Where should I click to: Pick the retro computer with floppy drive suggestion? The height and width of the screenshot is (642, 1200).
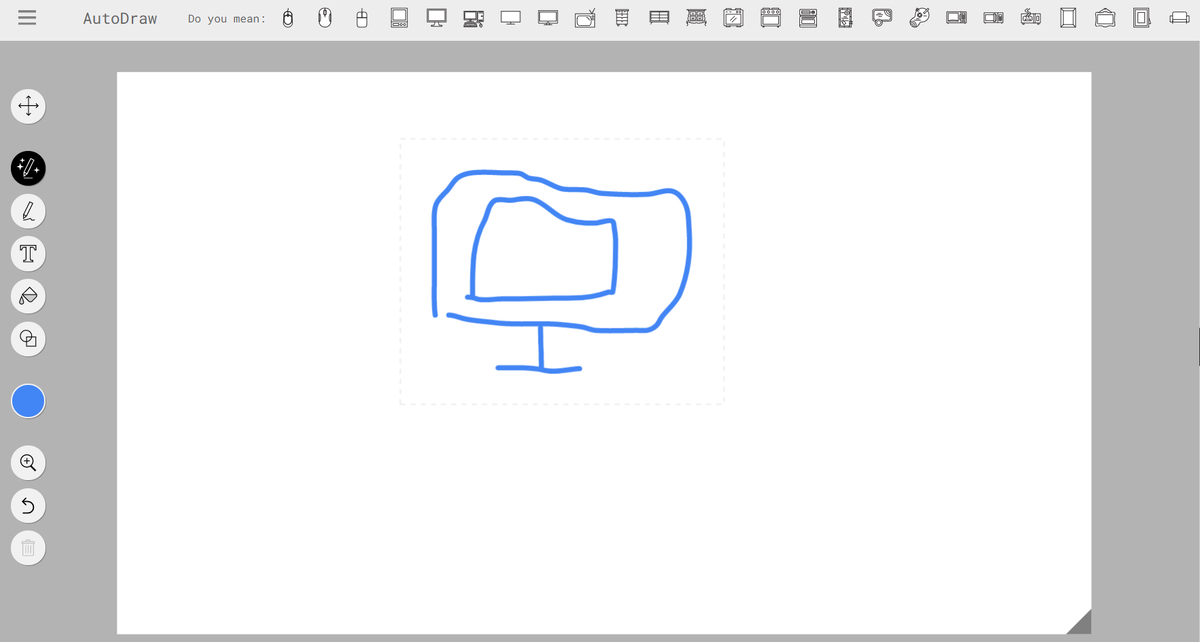coord(399,18)
